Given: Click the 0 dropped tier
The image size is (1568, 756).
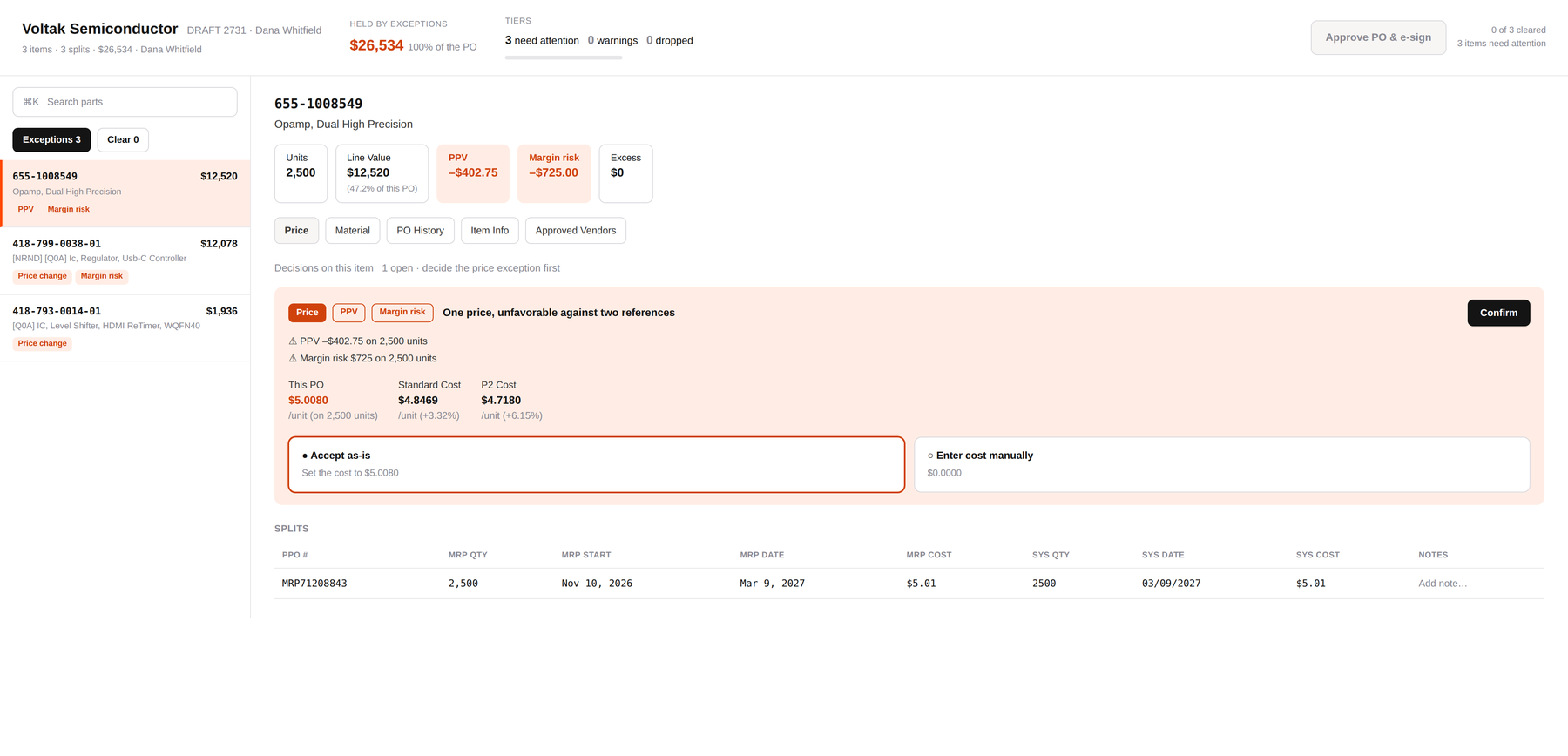Looking at the screenshot, I should tap(670, 40).
